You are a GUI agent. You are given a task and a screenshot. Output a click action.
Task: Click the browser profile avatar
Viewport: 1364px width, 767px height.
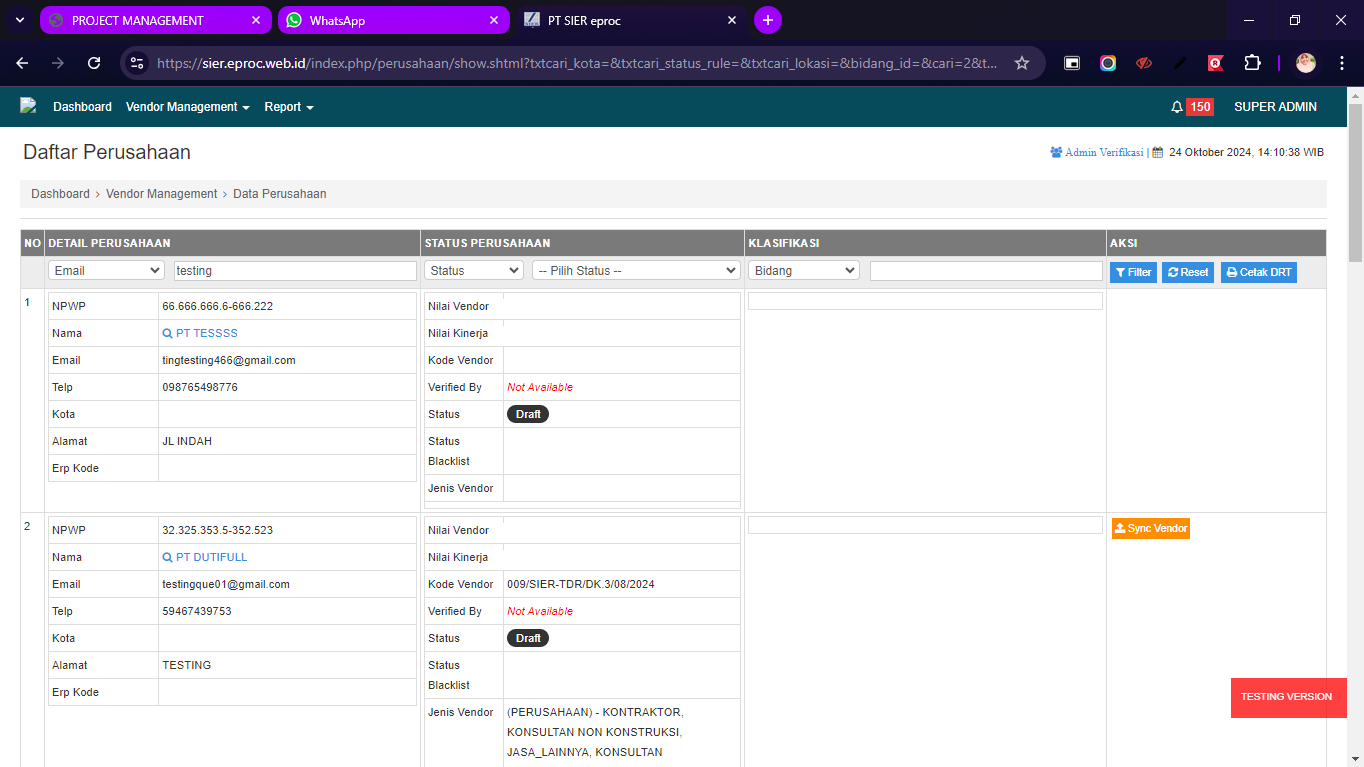(x=1305, y=63)
